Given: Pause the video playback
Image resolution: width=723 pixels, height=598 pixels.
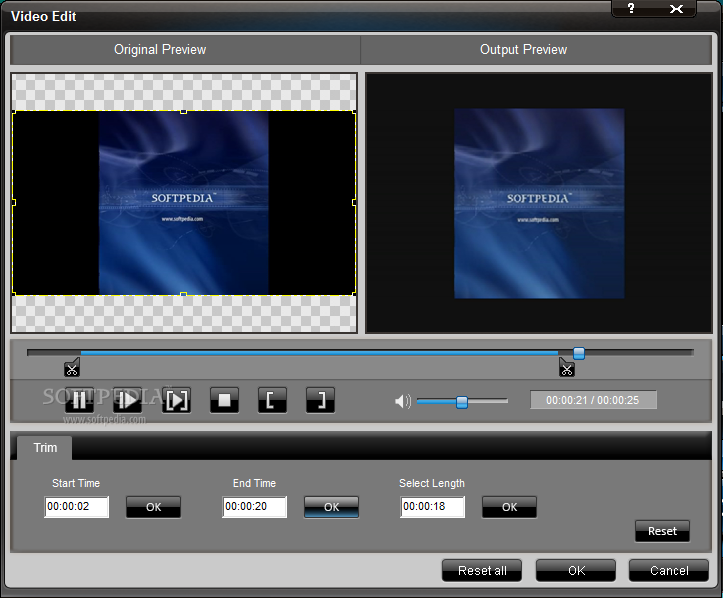Looking at the screenshot, I should pos(79,400).
